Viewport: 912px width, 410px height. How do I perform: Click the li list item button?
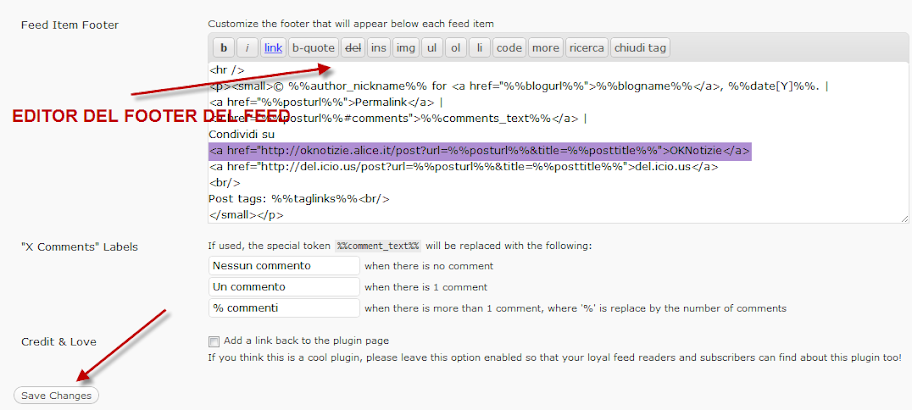(479, 48)
